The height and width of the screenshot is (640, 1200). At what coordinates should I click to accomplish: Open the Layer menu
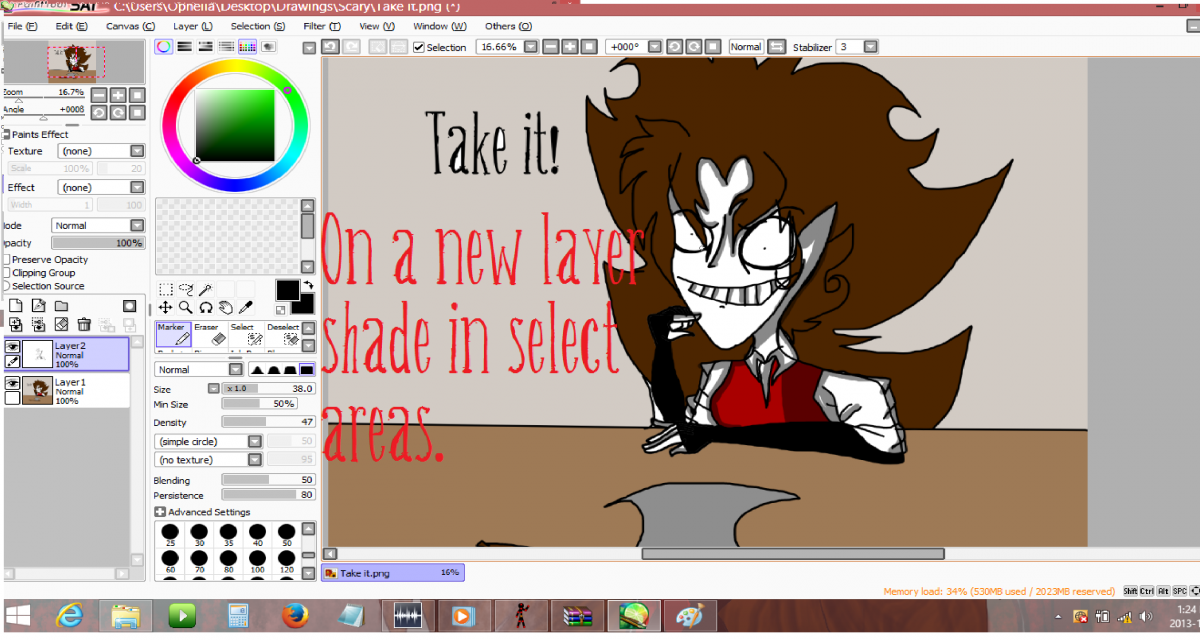192,26
